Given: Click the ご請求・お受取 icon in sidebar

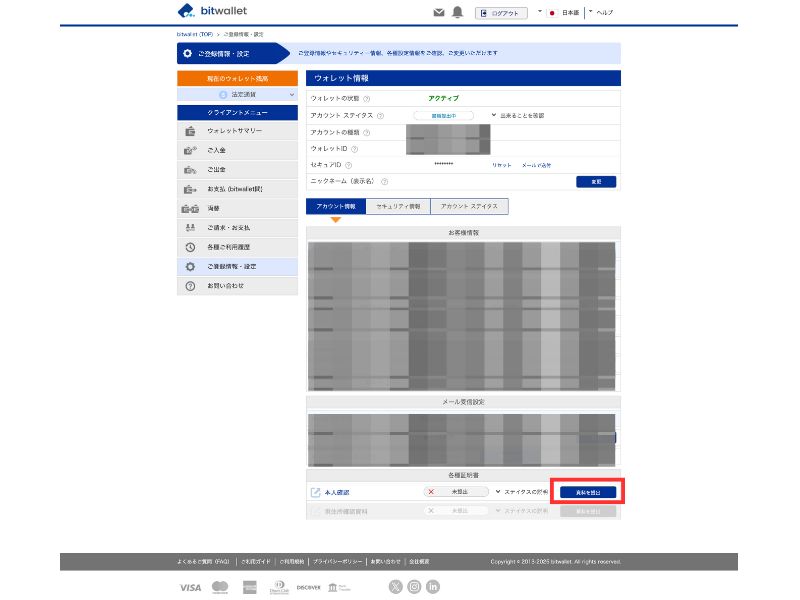Looking at the screenshot, I should [190, 227].
